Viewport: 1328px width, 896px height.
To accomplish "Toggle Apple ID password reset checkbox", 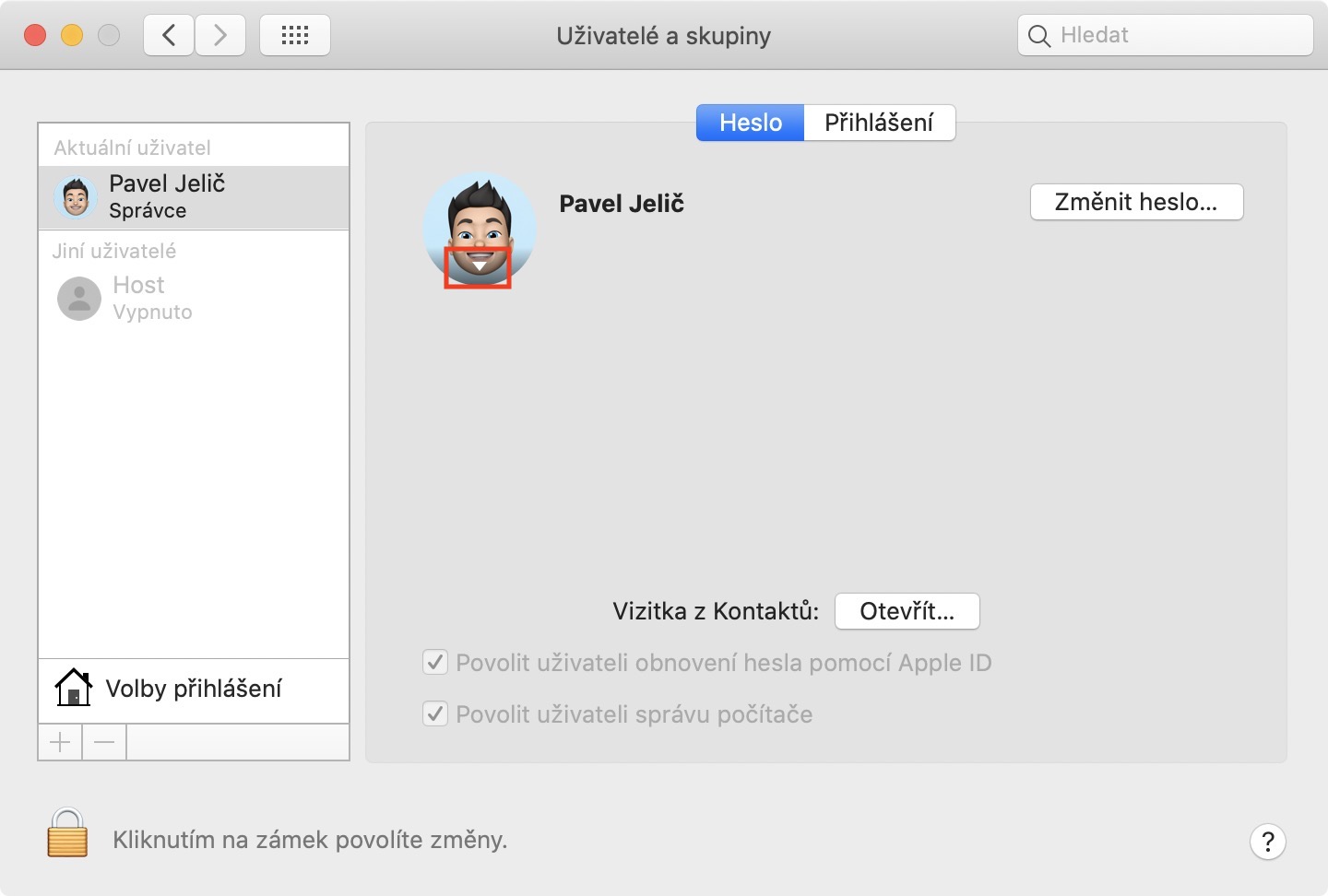I will [x=435, y=663].
